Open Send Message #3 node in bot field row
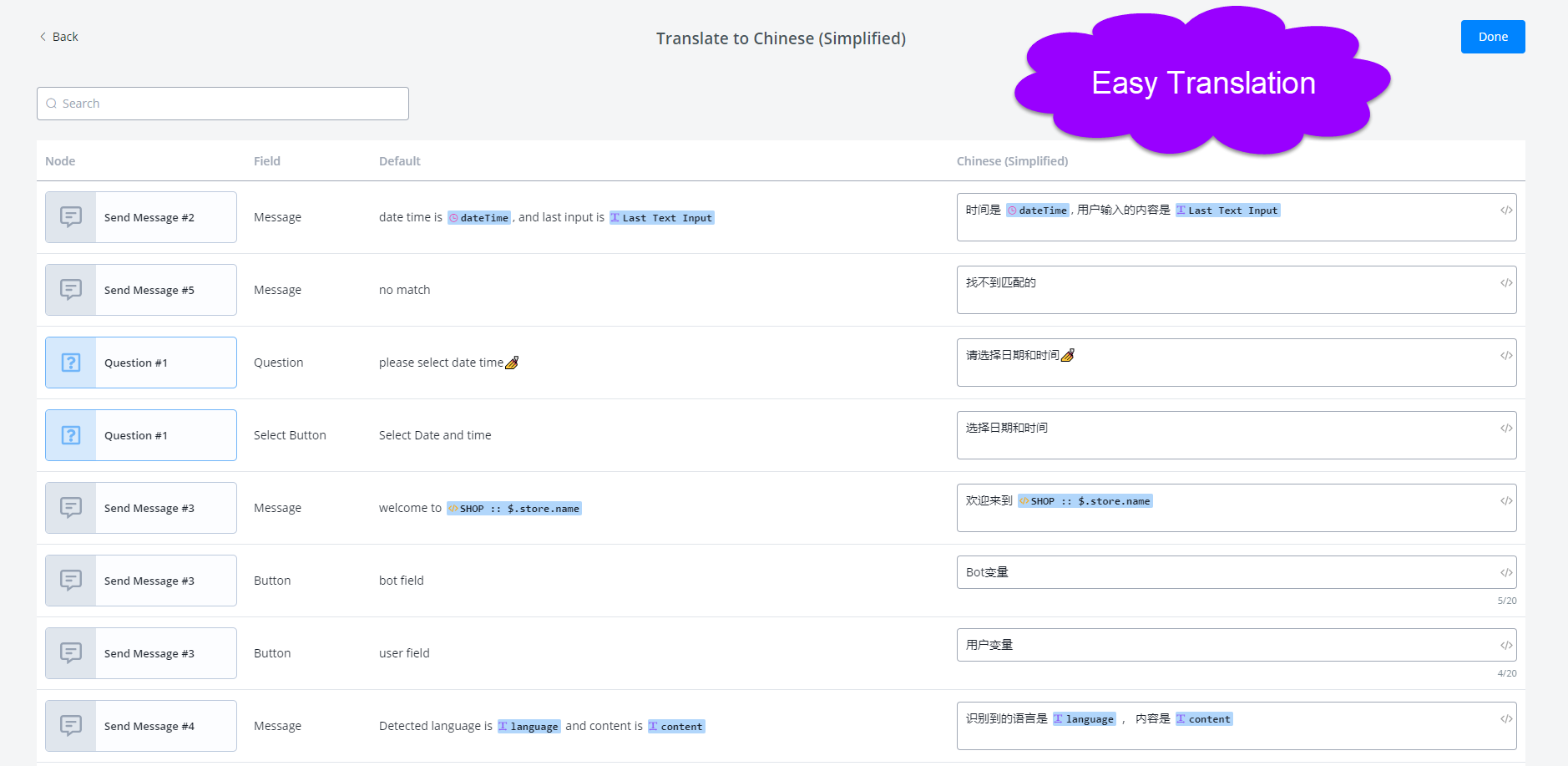The width and height of the screenshot is (1568, 766). pyautogui.click(x=141, y=581)
